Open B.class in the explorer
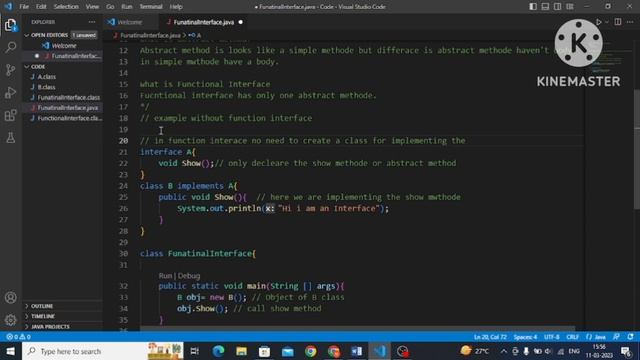Screen dimensions: 640x360 (x=46, y=87)
